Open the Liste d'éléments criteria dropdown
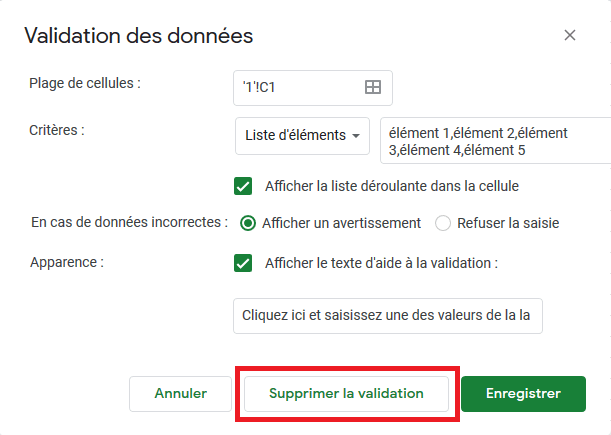 (302, 136)
